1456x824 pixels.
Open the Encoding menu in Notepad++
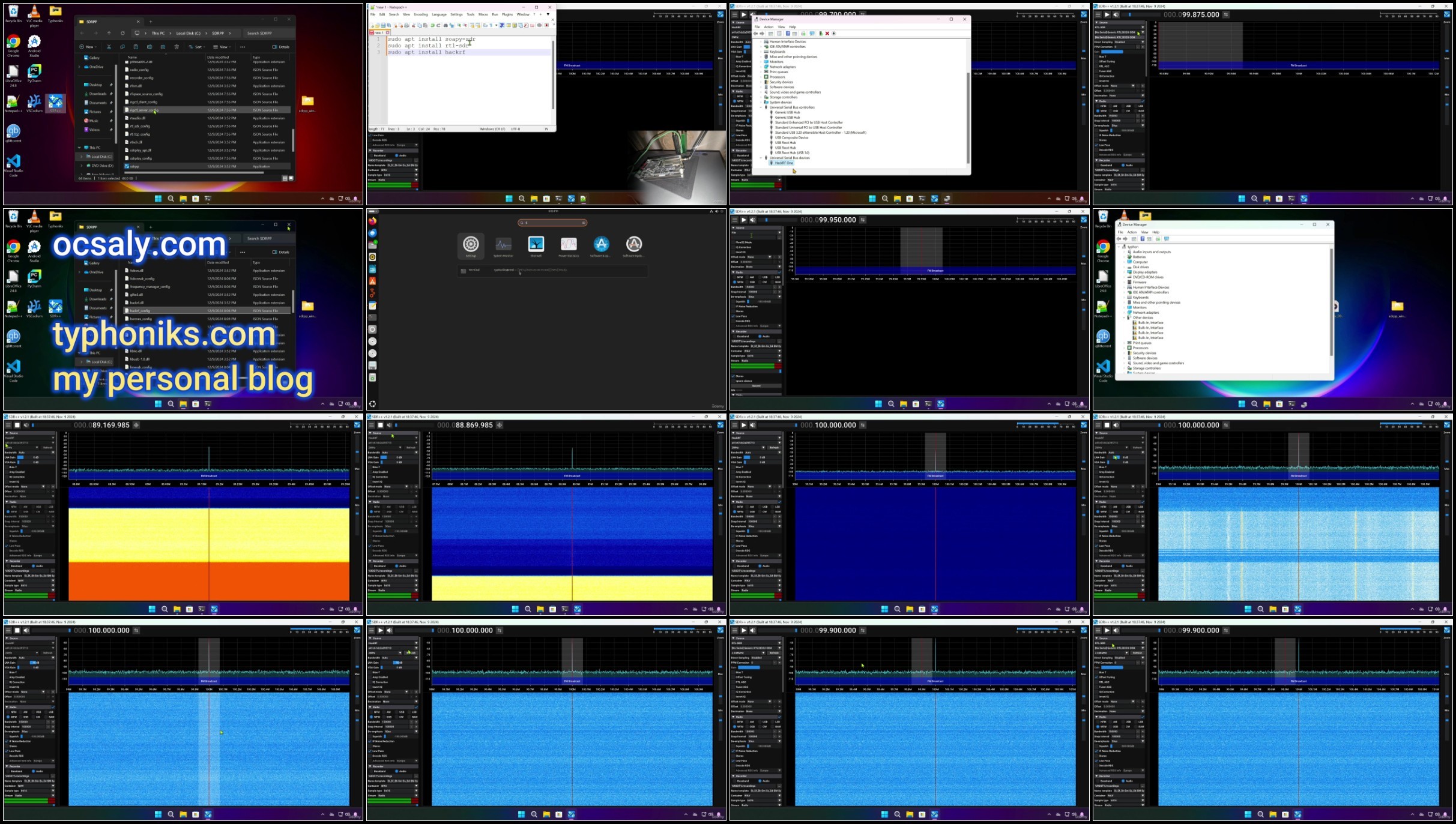pyautogui.click(x=421, y=14)
